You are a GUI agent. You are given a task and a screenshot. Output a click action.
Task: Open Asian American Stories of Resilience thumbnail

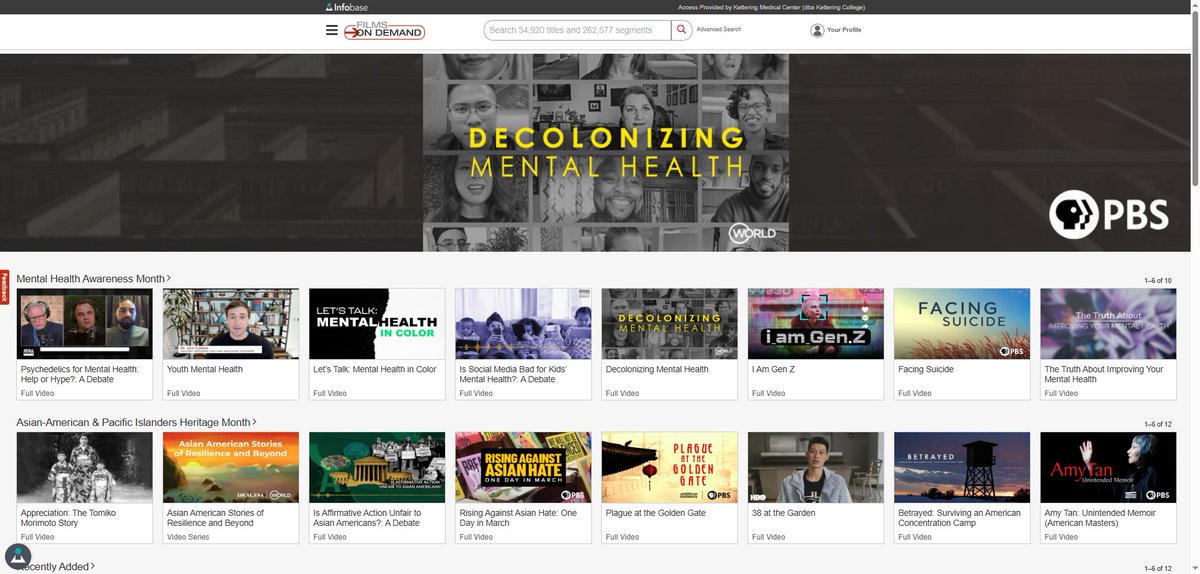pyautogui.click(x=231, y=467)
